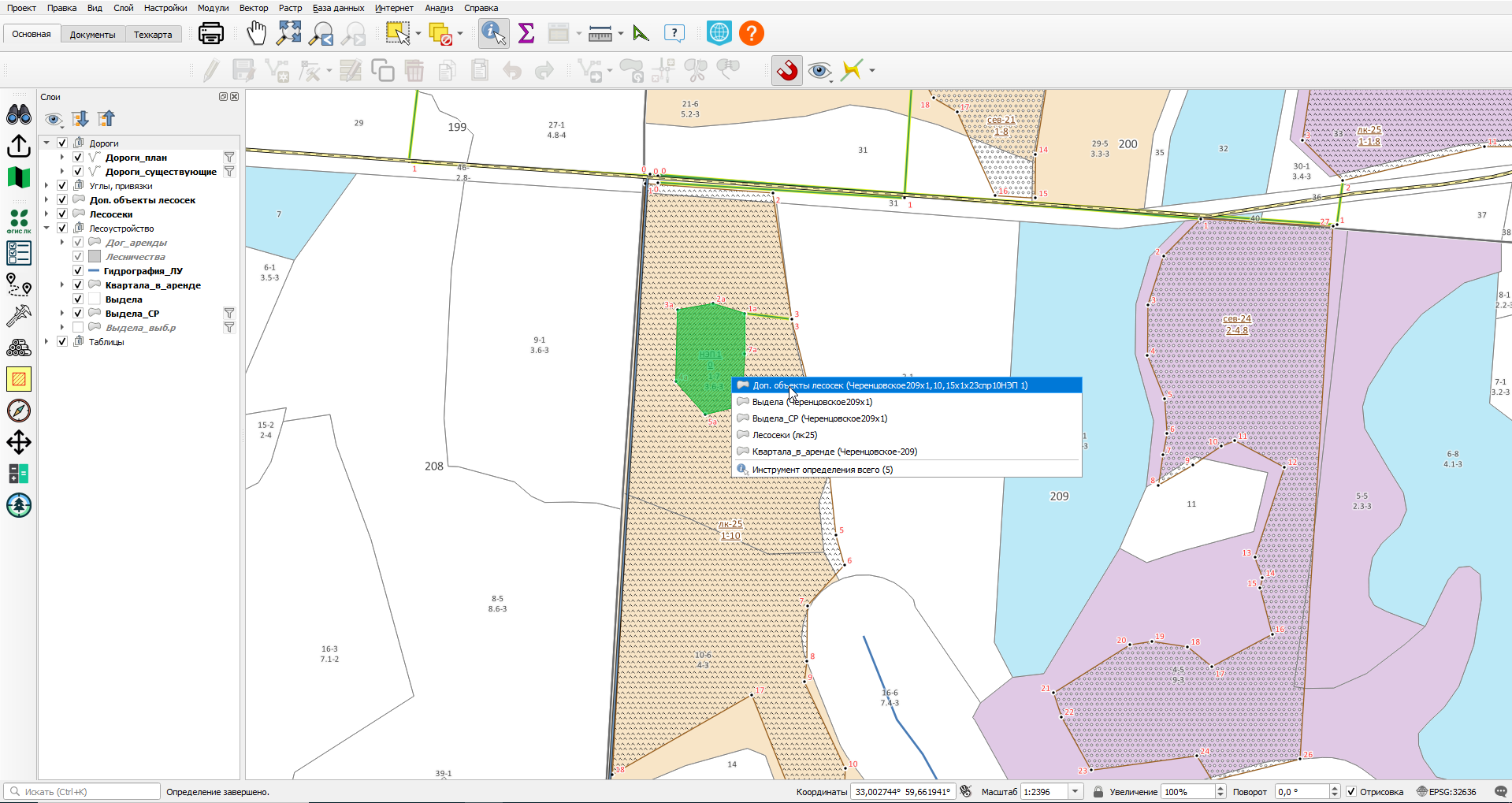
Task: Toggle the Углы, привязки group checkbox
Action: click(x=62, y=186)
